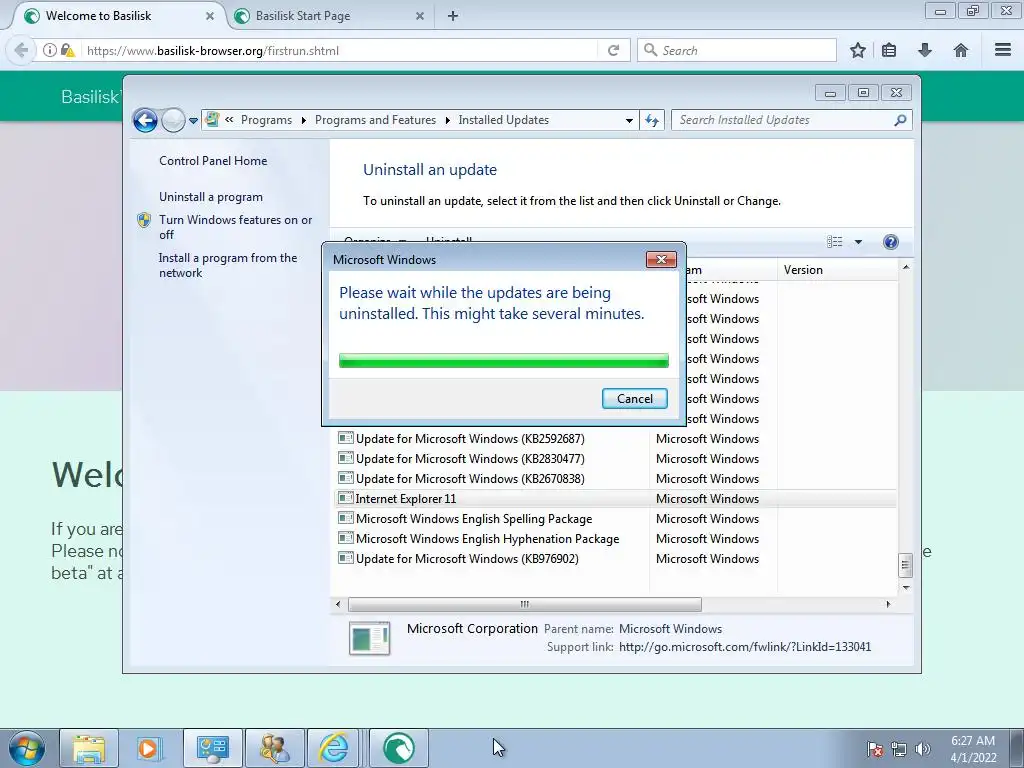Open Uninstall a program link
1024x768 pixels.
(x=211, y=197)
